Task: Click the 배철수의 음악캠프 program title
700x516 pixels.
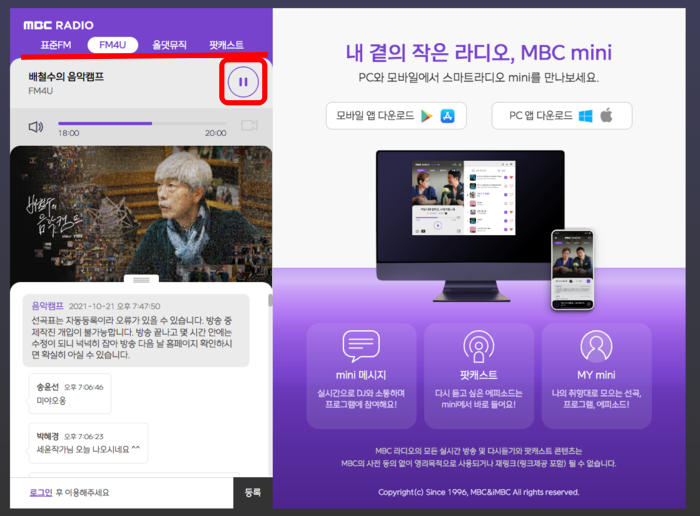Action: 66,77
